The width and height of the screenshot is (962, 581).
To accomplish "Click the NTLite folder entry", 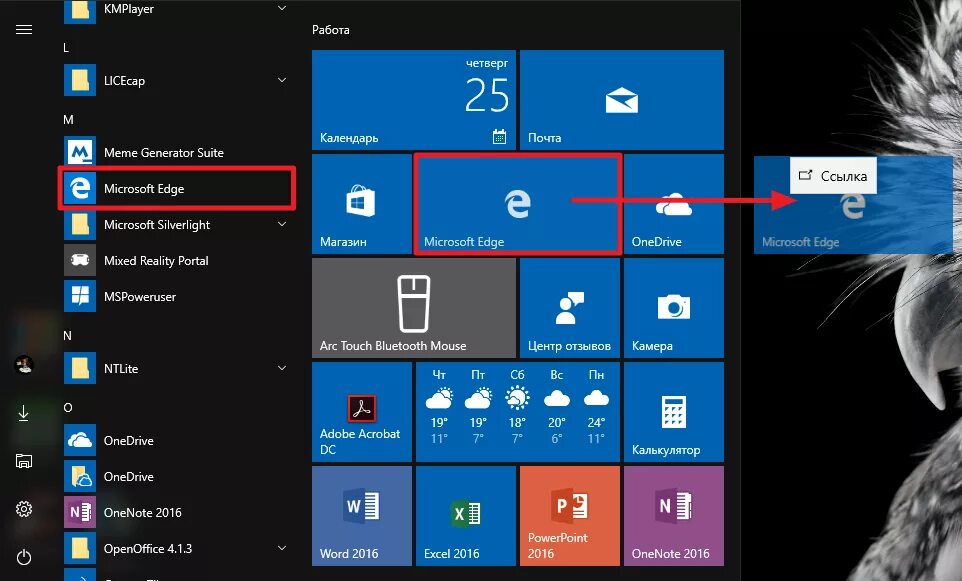I will 177,368.
